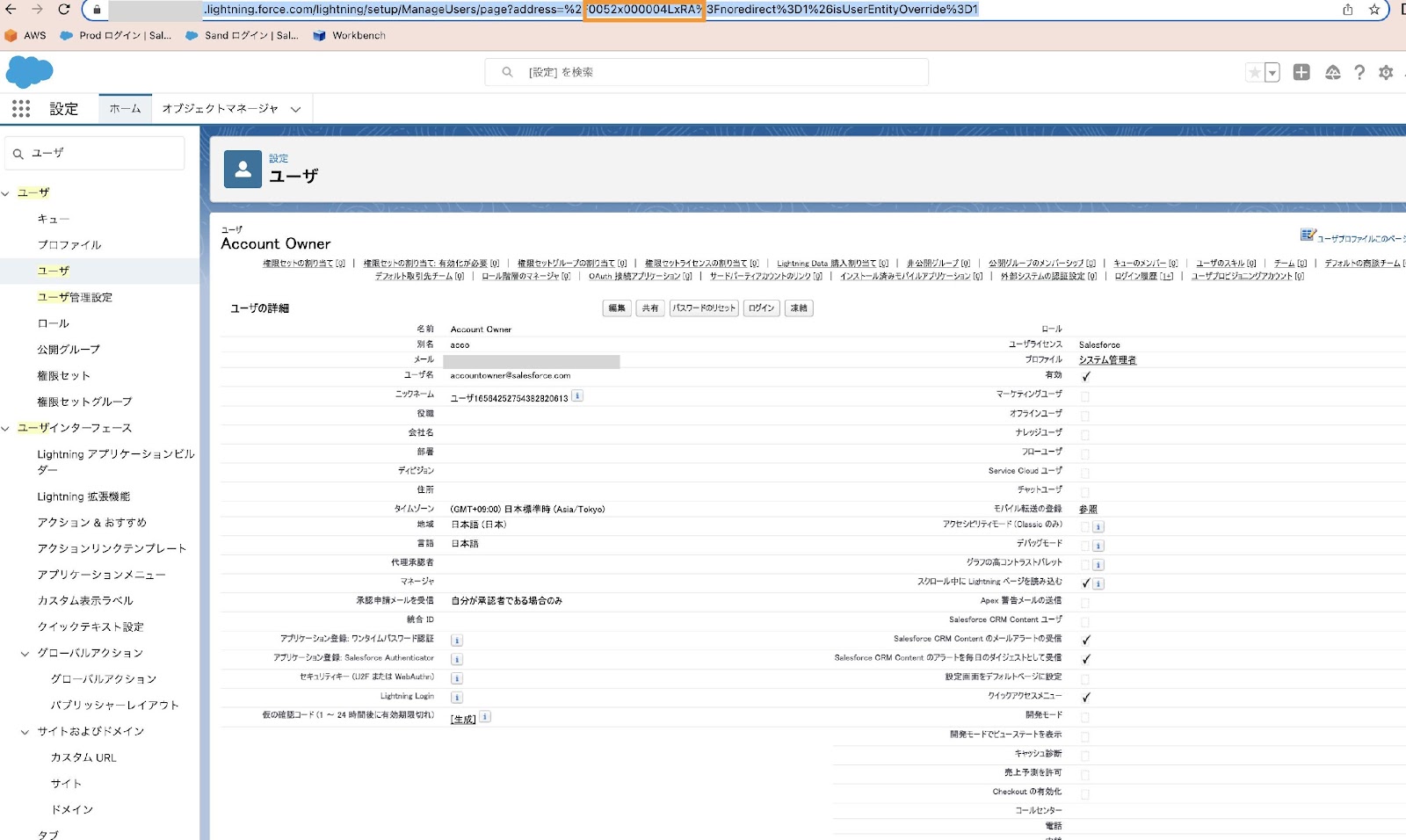Click the パスワードのリセット button
1406x840 pixels.
703,308
